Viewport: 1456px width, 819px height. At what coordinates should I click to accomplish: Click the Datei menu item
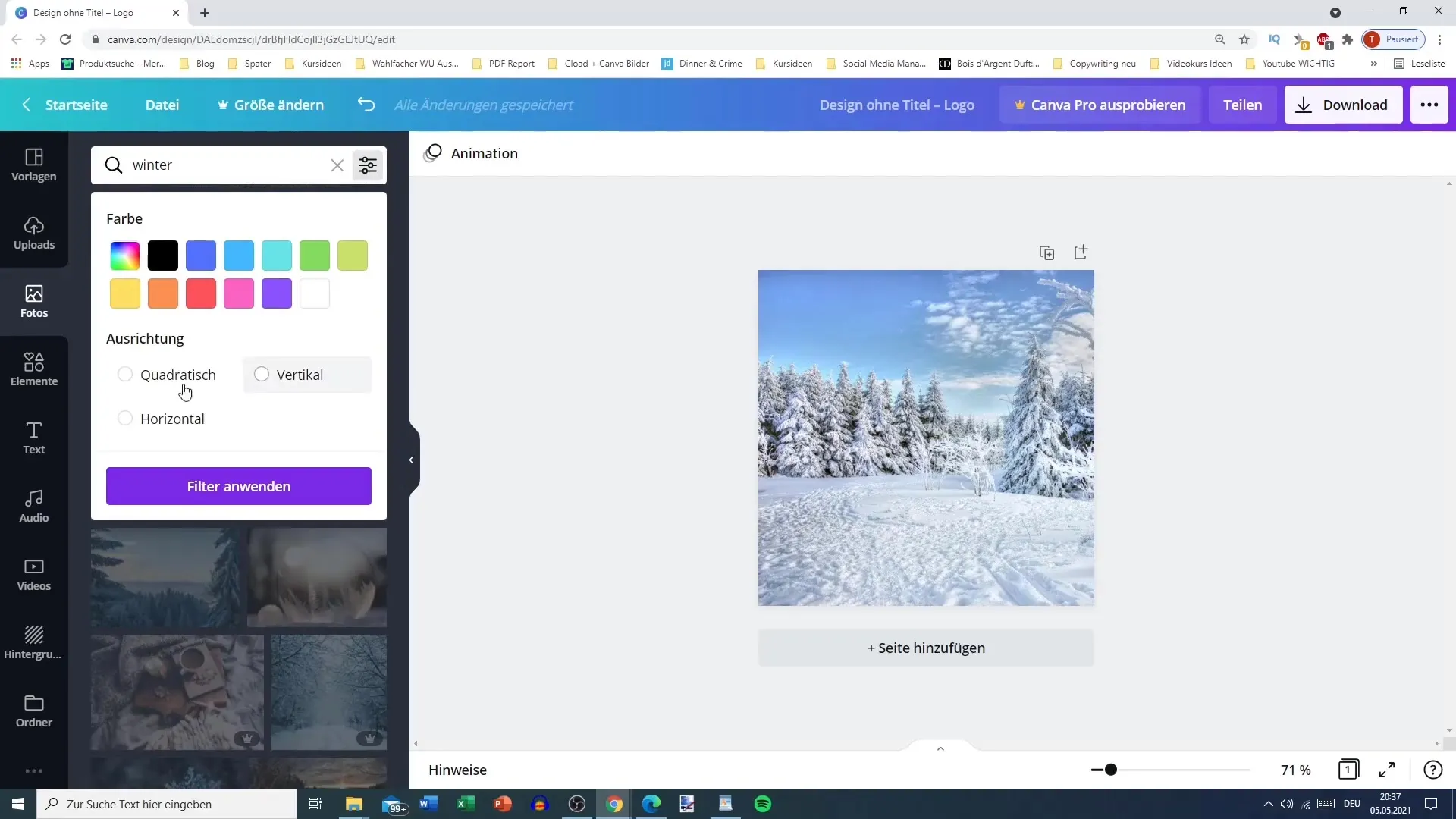pos(162,104)
